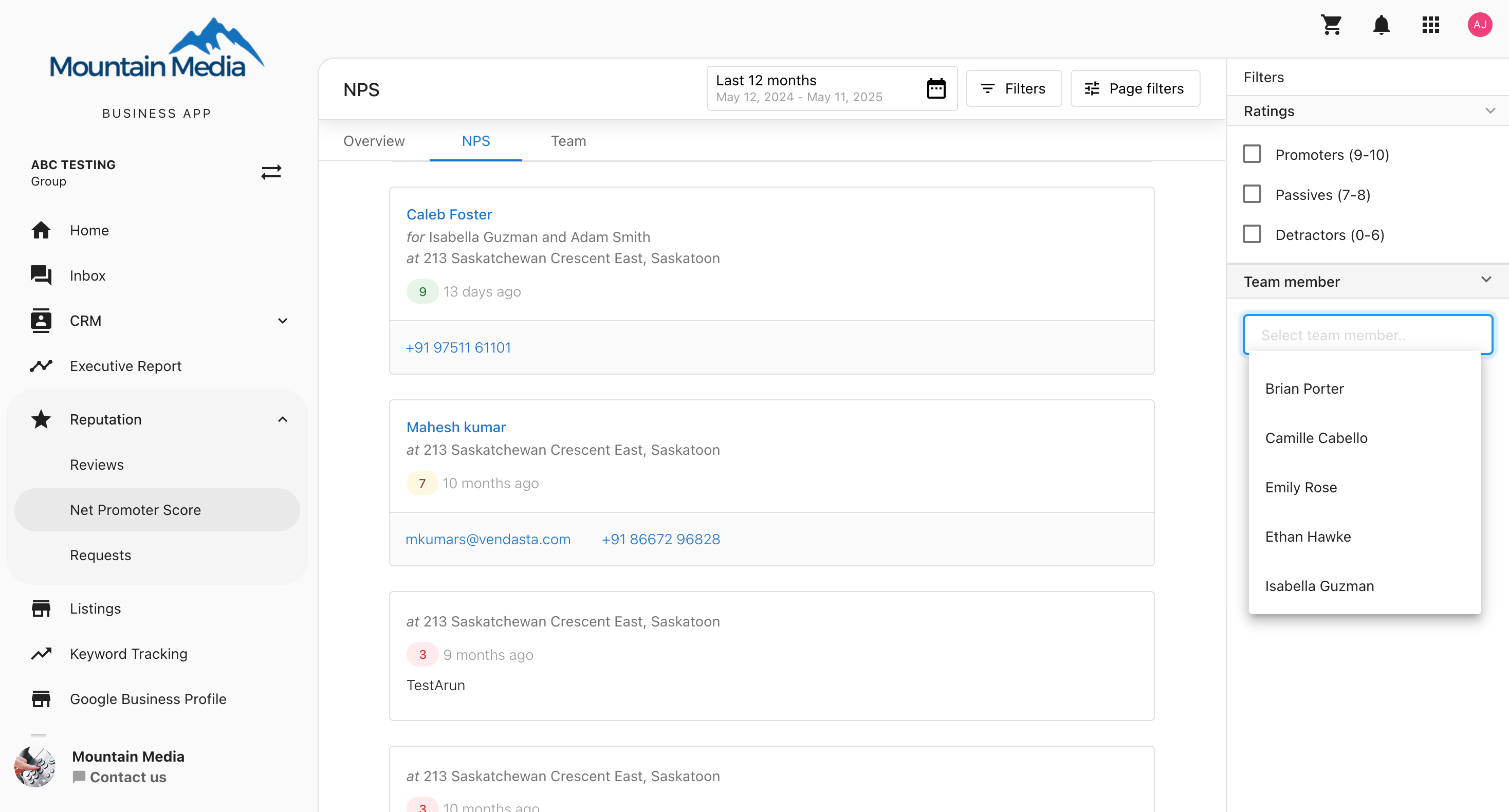
Task: Collapse the Team member filter section
Action: tap(1486, 280)
